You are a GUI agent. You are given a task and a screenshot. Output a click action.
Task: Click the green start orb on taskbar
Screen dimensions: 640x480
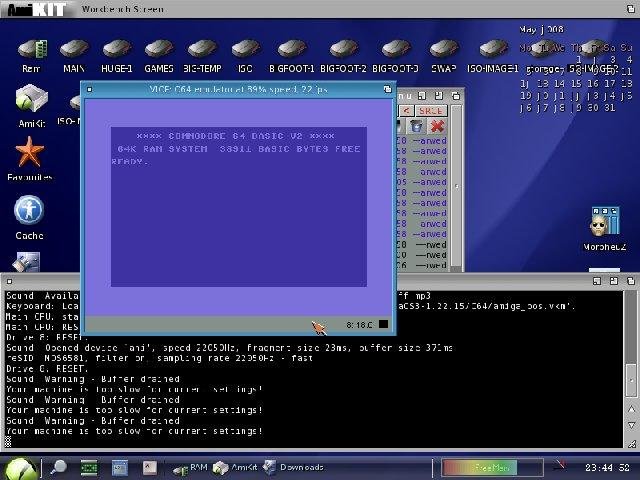20,468
